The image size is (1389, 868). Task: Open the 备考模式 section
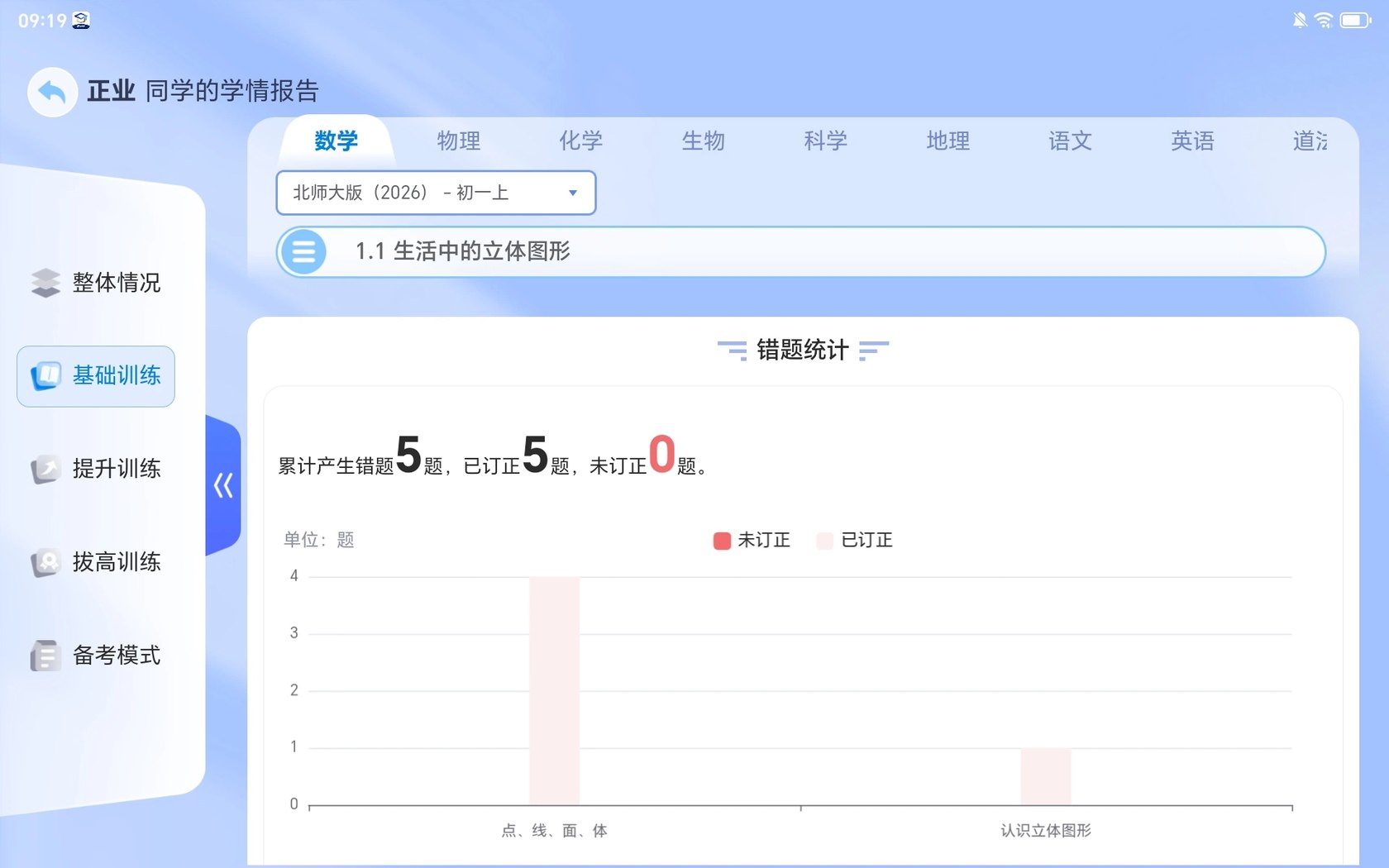96,656
